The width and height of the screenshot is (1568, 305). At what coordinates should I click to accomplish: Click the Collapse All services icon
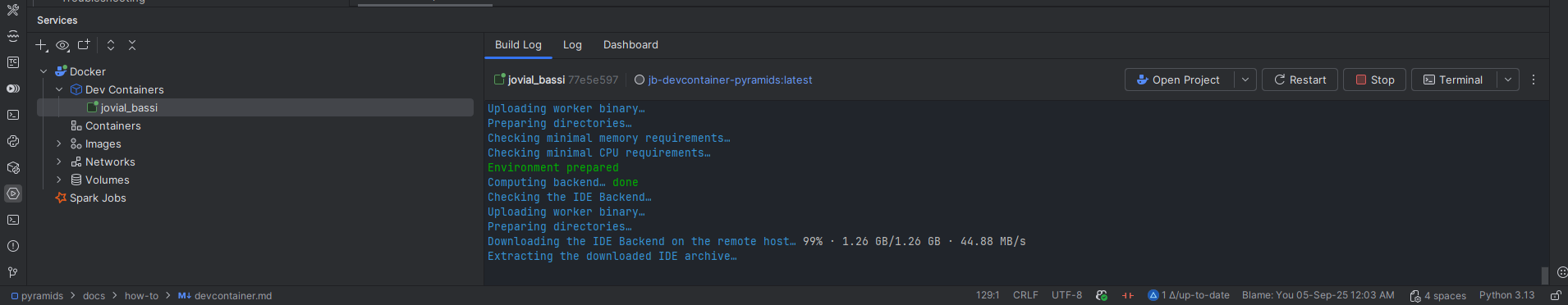click(x=132, y=45)
